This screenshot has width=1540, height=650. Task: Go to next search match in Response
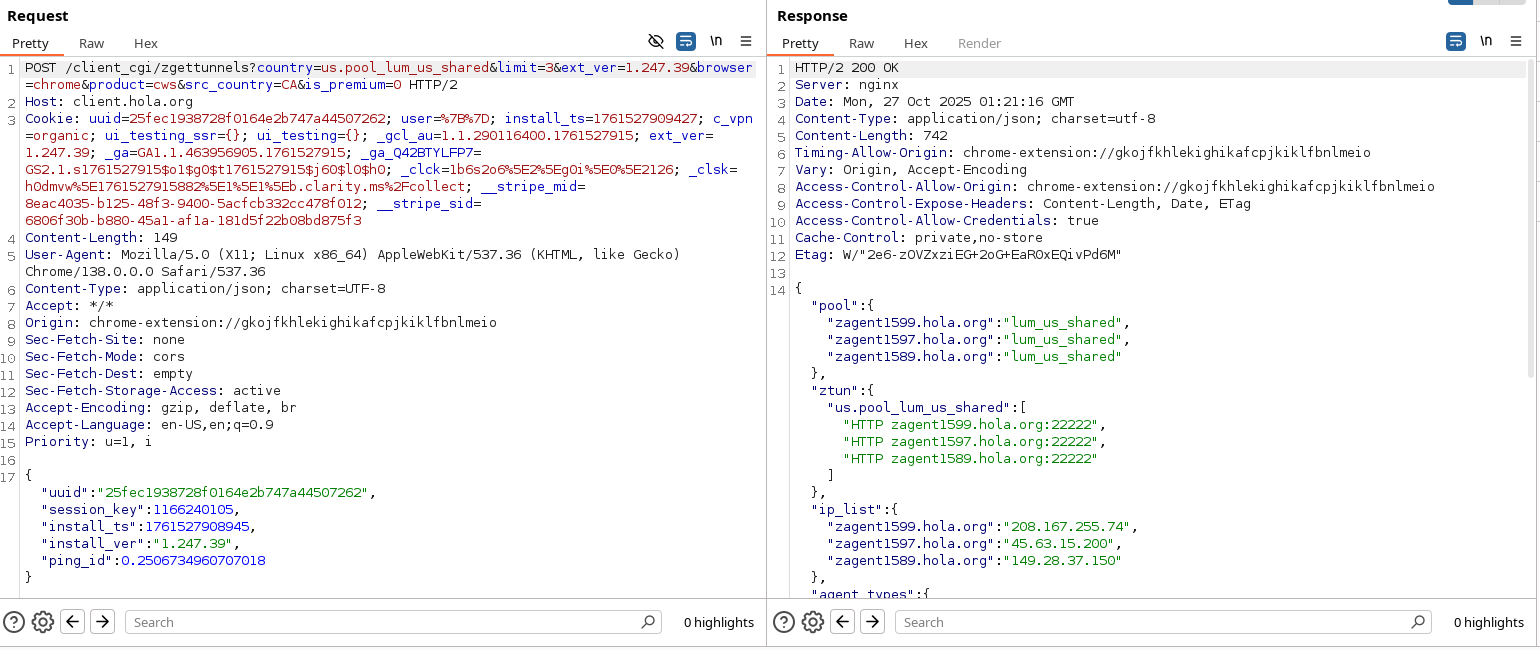[x=872, y=622]
